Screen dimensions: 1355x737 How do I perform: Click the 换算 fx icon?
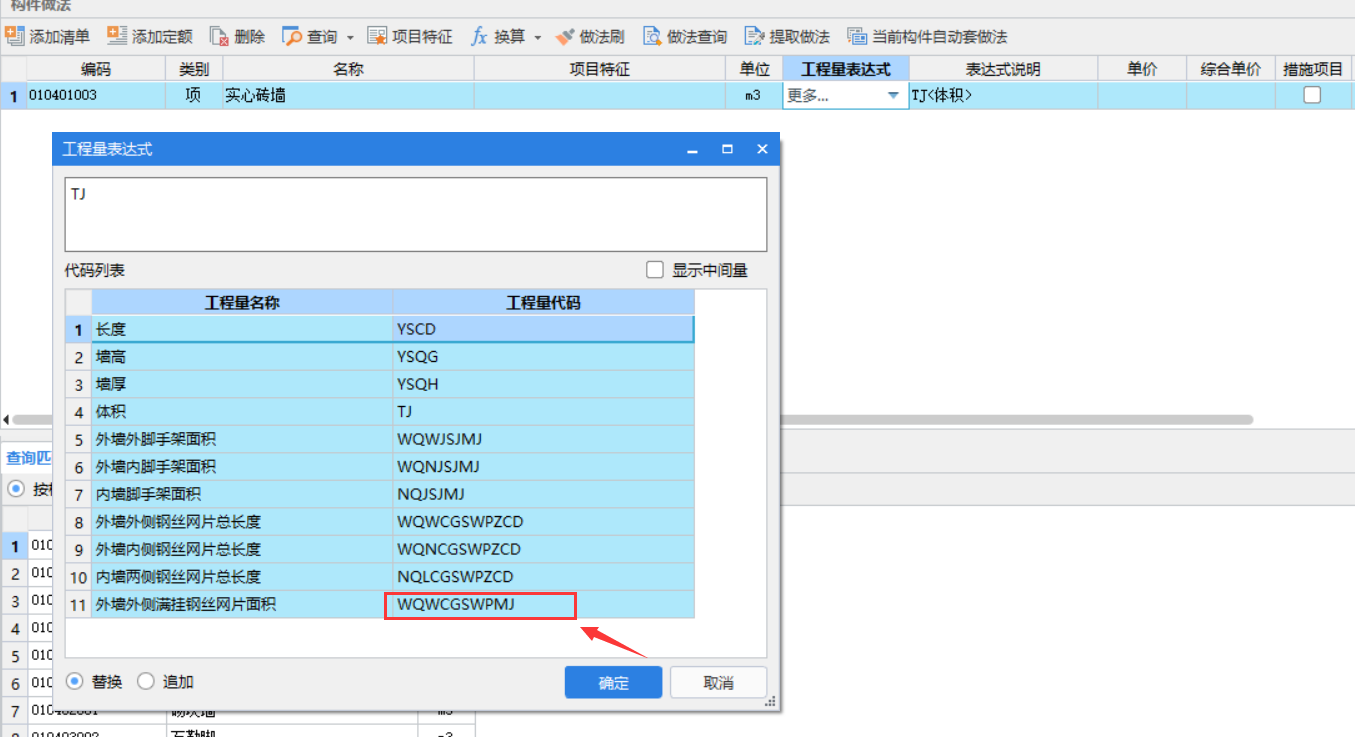pyautogui.click(x=479, y=37)
